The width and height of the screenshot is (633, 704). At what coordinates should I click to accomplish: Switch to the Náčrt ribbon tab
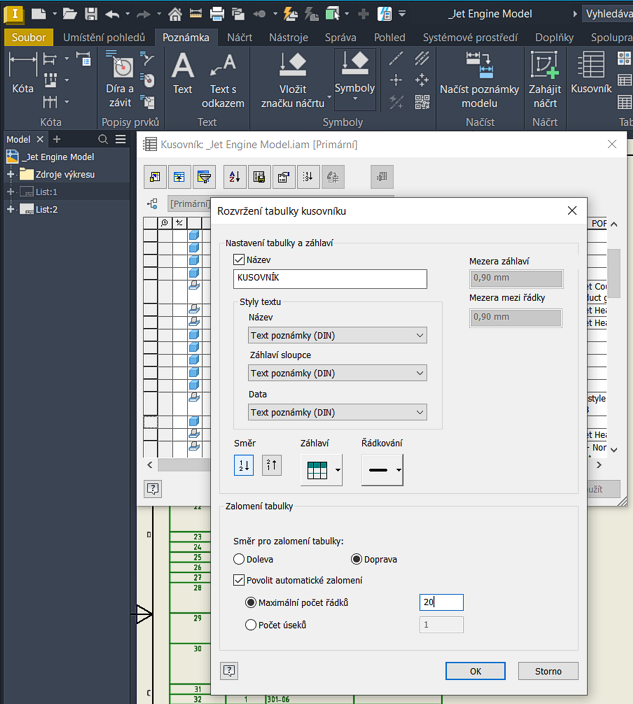[239, 37]
